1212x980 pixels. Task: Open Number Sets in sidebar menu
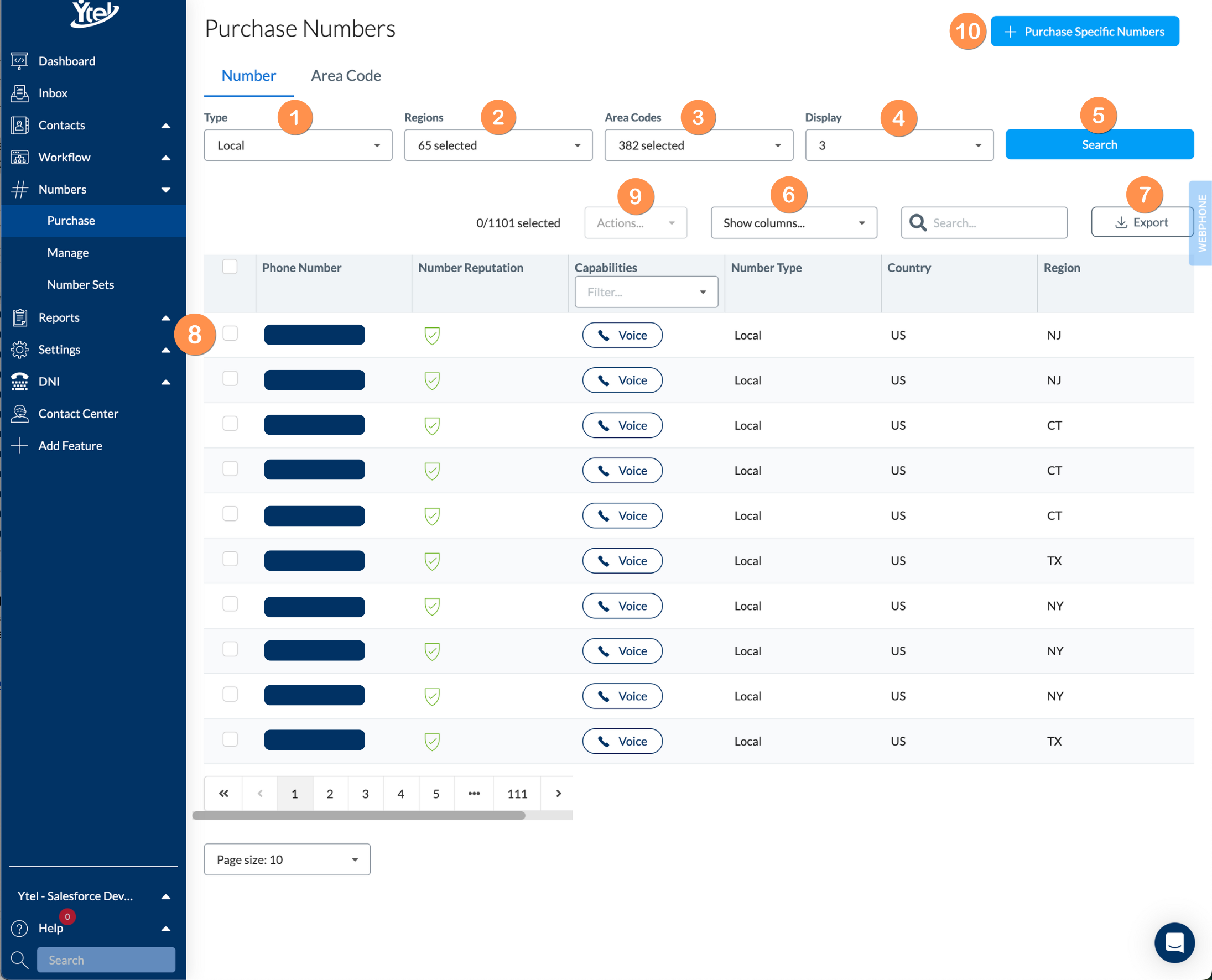pyautogui.click(x=80, y=284)
